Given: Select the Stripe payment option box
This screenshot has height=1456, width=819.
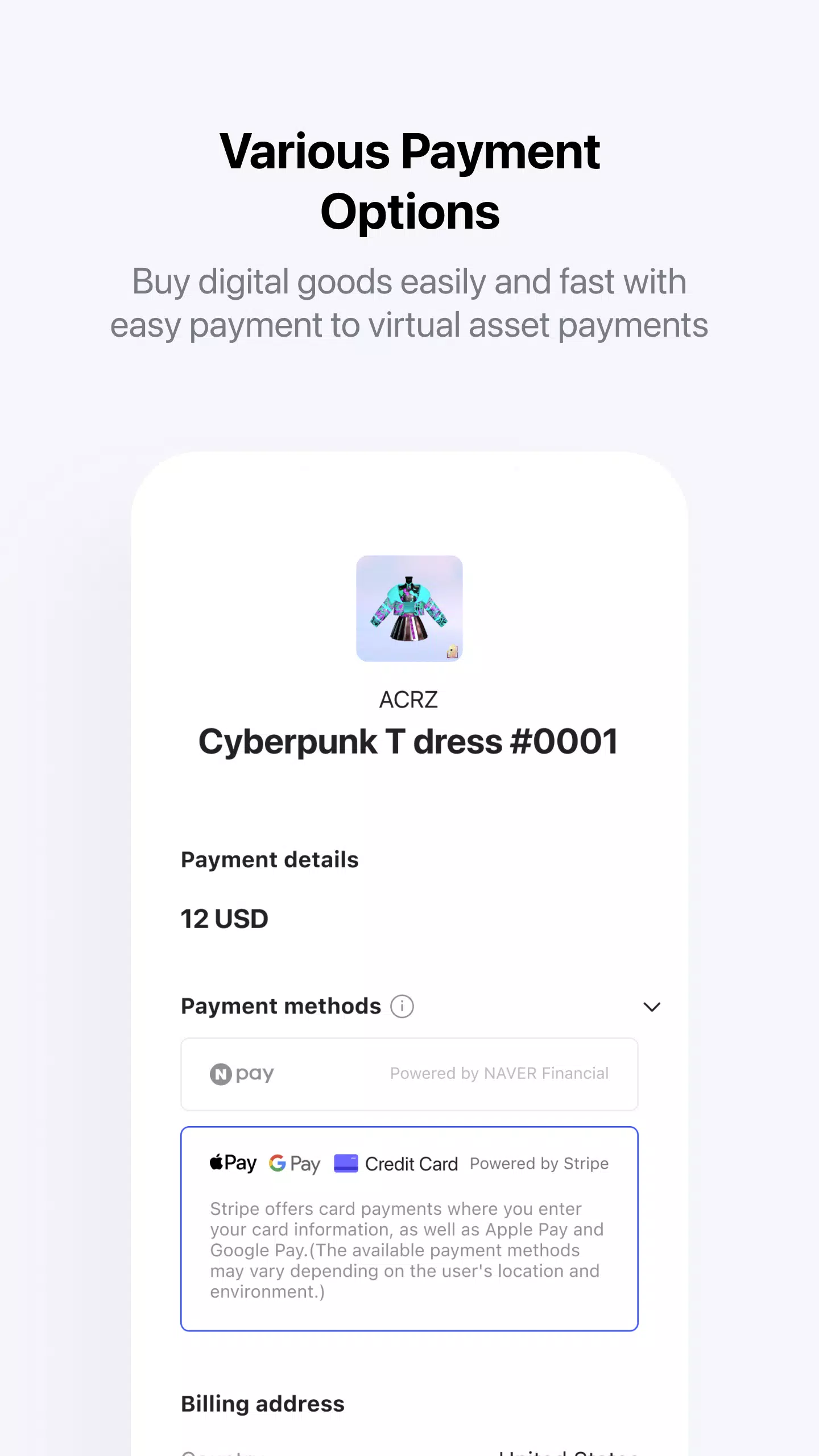Looking at the screenshot, I should click(409, 1228).
